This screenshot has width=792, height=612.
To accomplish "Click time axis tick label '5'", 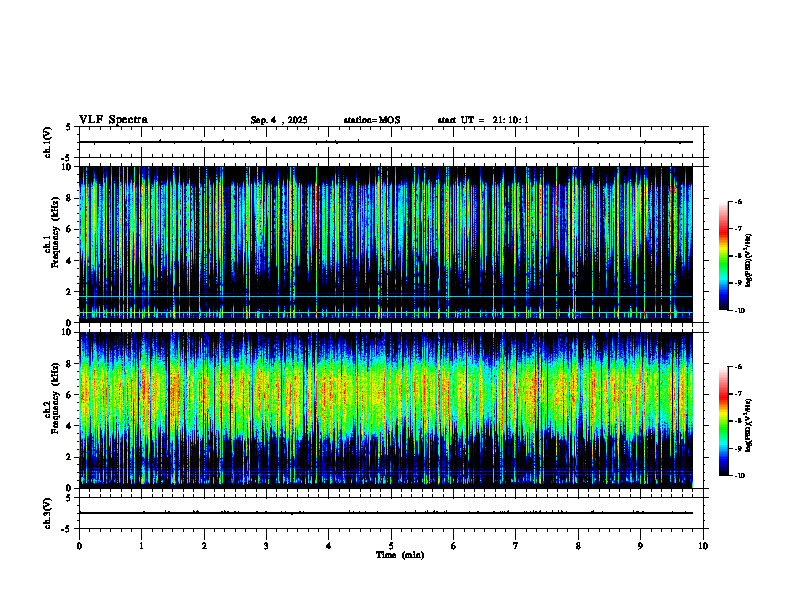I will point(391,546).
